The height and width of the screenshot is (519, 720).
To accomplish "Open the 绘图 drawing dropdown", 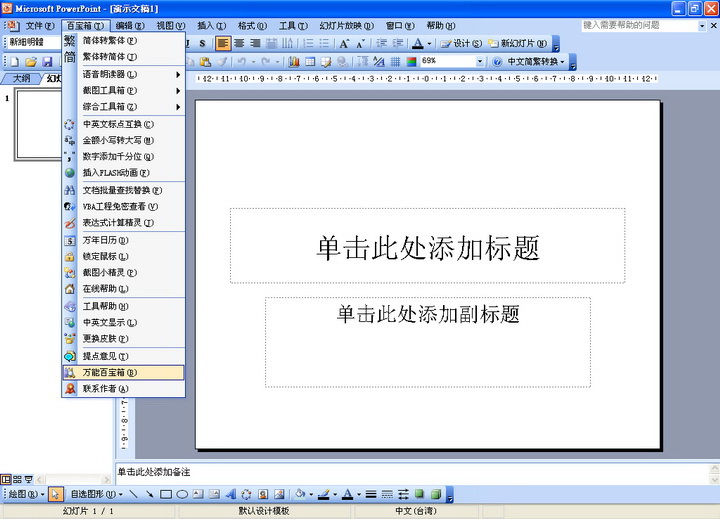I will click(27, 495).
